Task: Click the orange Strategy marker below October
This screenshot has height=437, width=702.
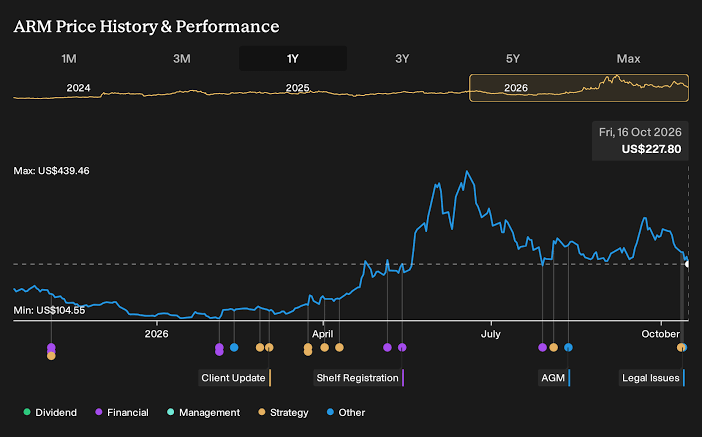Action: point(681,347)
